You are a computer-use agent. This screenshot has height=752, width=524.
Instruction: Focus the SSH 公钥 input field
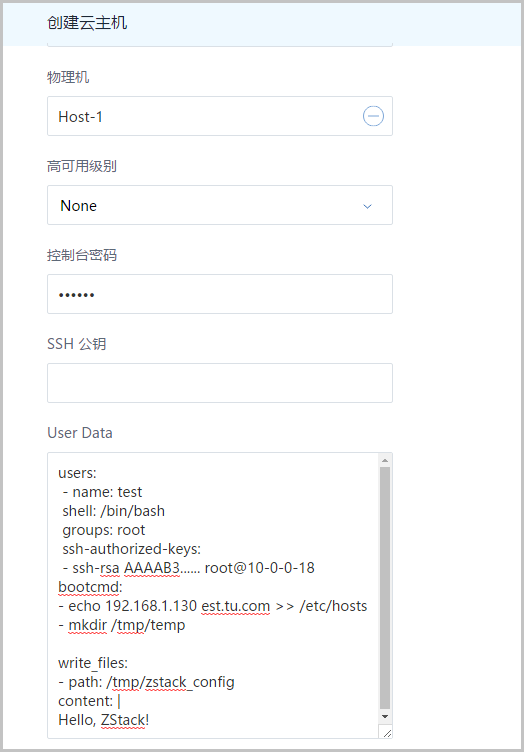pyautogui.click(x=220, y=383)
